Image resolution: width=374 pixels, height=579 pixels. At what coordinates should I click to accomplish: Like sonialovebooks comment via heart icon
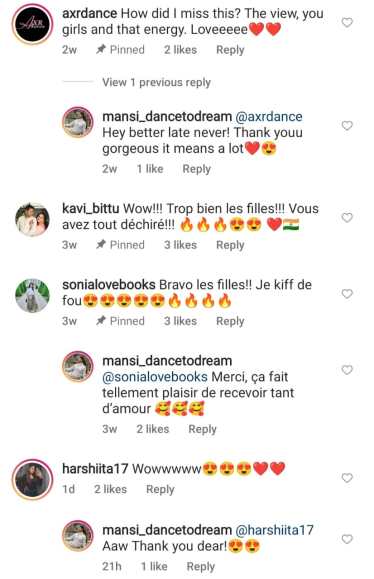tap(347, 294)
